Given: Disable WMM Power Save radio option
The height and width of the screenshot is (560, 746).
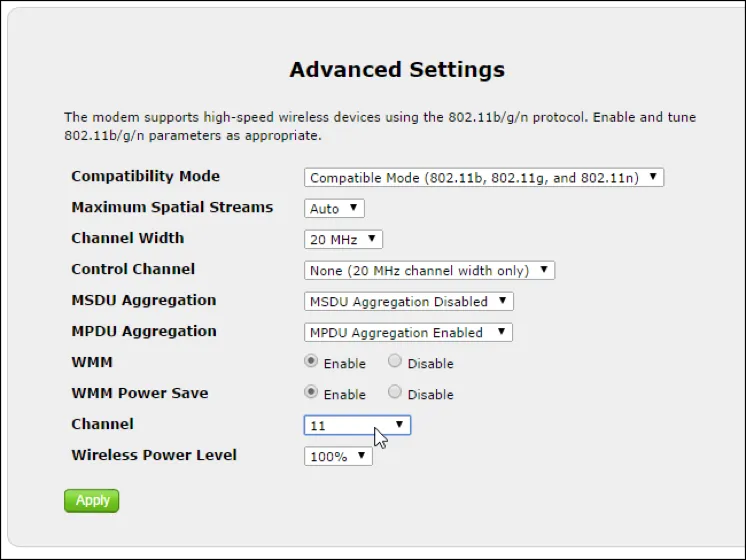Looking at the screenshot, I should click(395, 393).
